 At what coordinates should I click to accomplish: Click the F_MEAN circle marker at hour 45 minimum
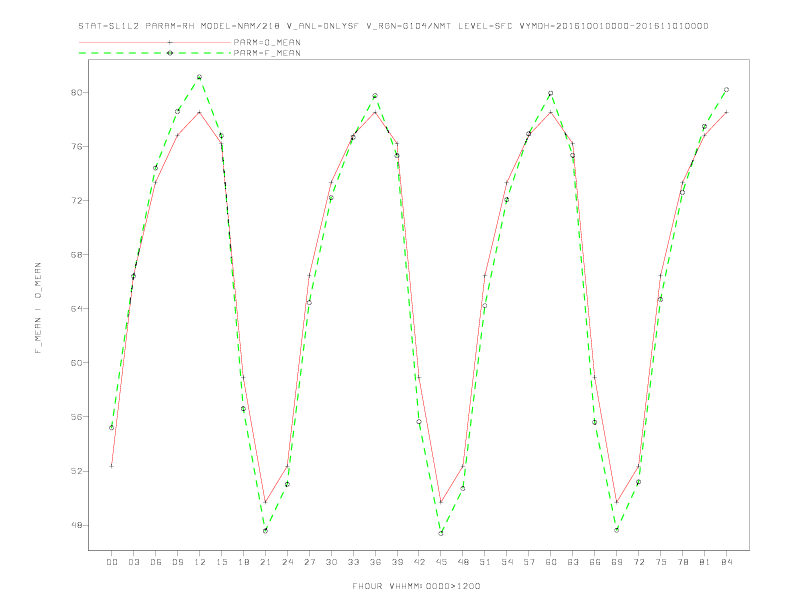coord(441,533)
